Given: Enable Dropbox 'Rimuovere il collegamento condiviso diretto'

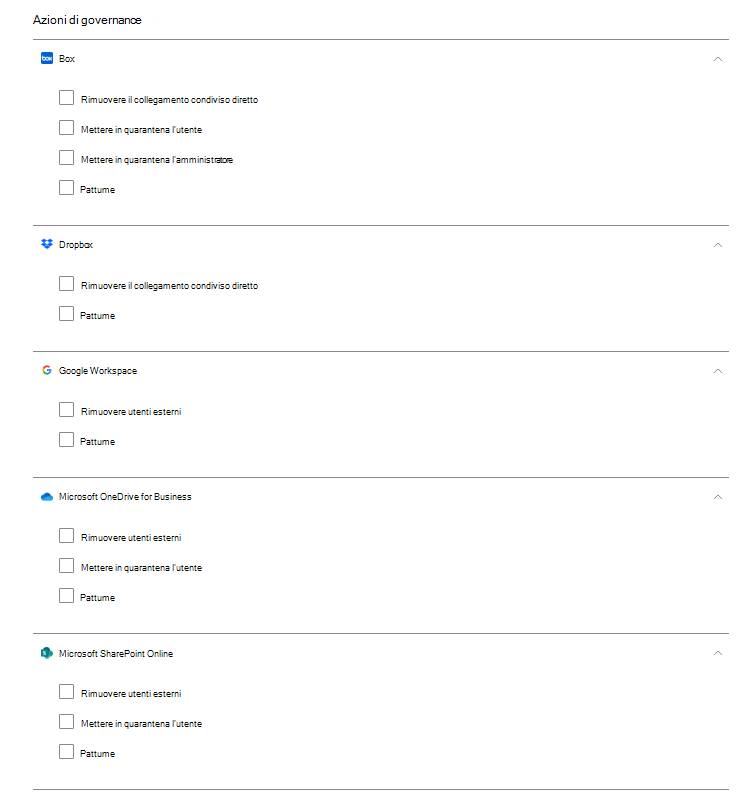Looking at the screenshot, I should [x=67, y=284].
